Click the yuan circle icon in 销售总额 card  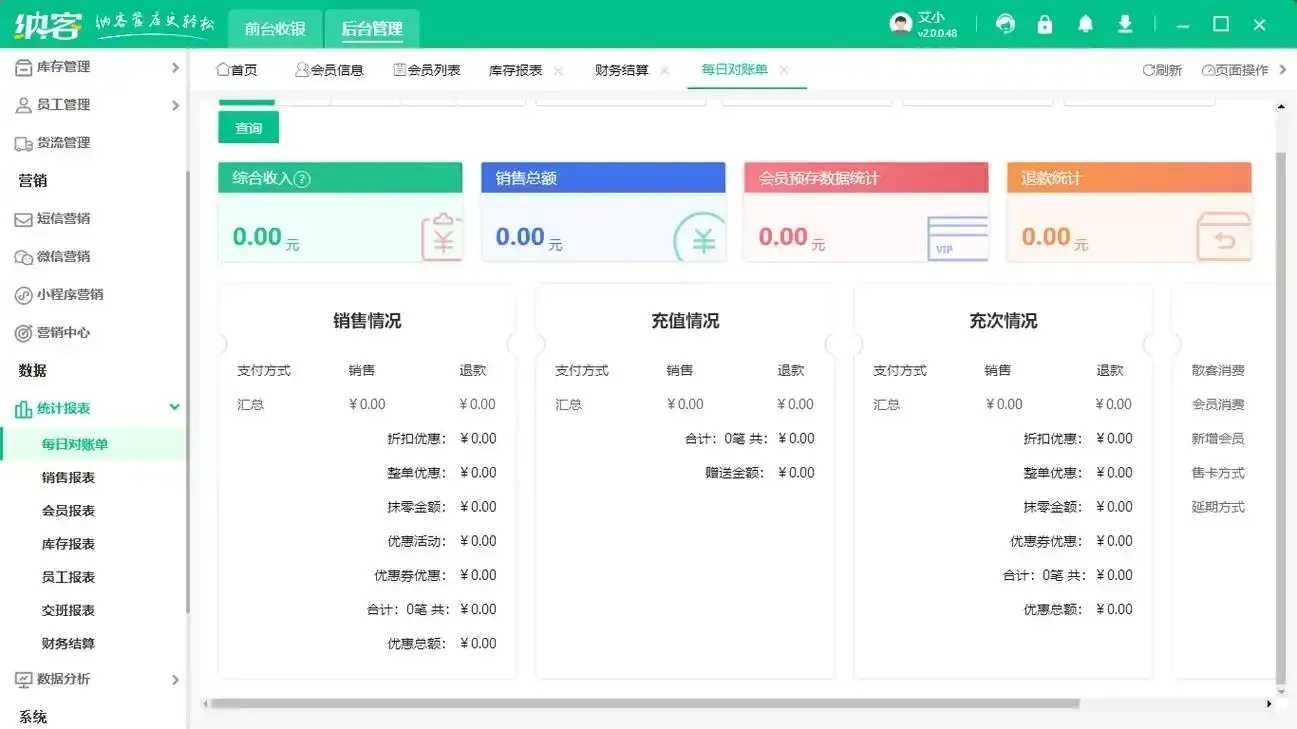coord(700,238)
